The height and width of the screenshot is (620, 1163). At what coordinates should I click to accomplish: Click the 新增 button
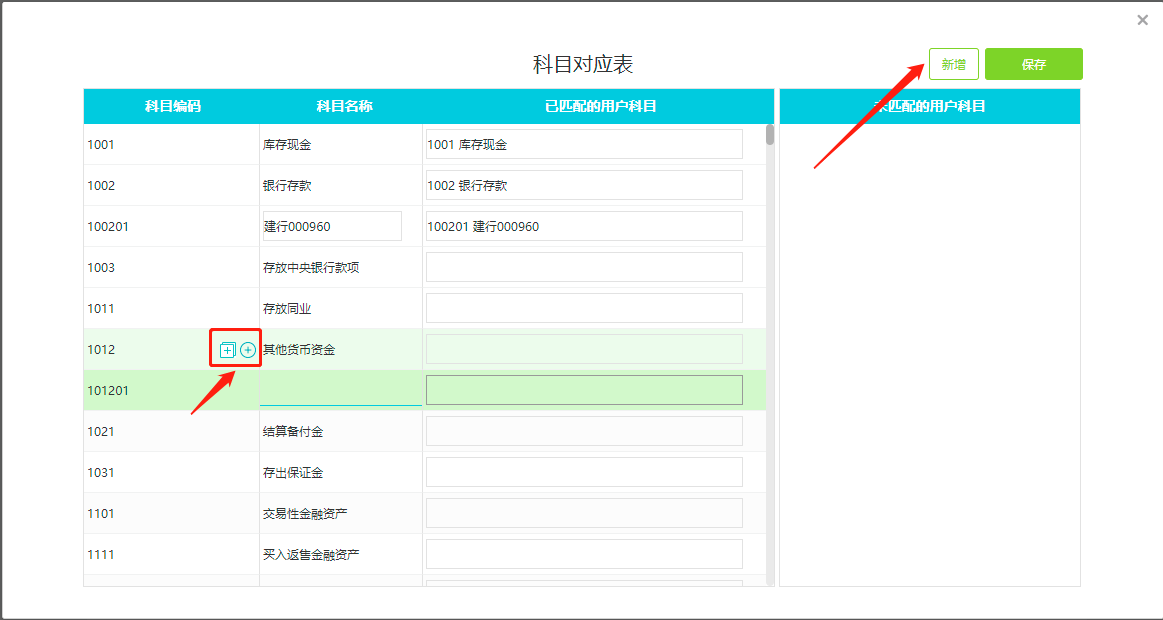coord(954,65)
